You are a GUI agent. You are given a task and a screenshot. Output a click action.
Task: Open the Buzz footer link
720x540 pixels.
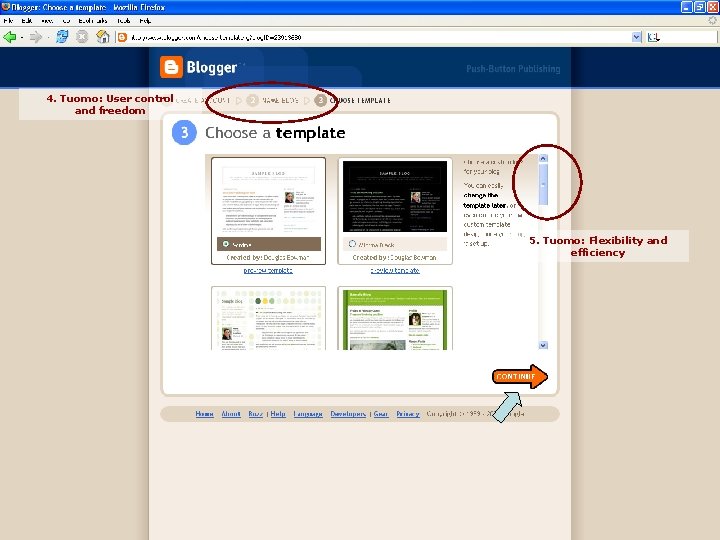pyautogui.click(x=256, y=414)
